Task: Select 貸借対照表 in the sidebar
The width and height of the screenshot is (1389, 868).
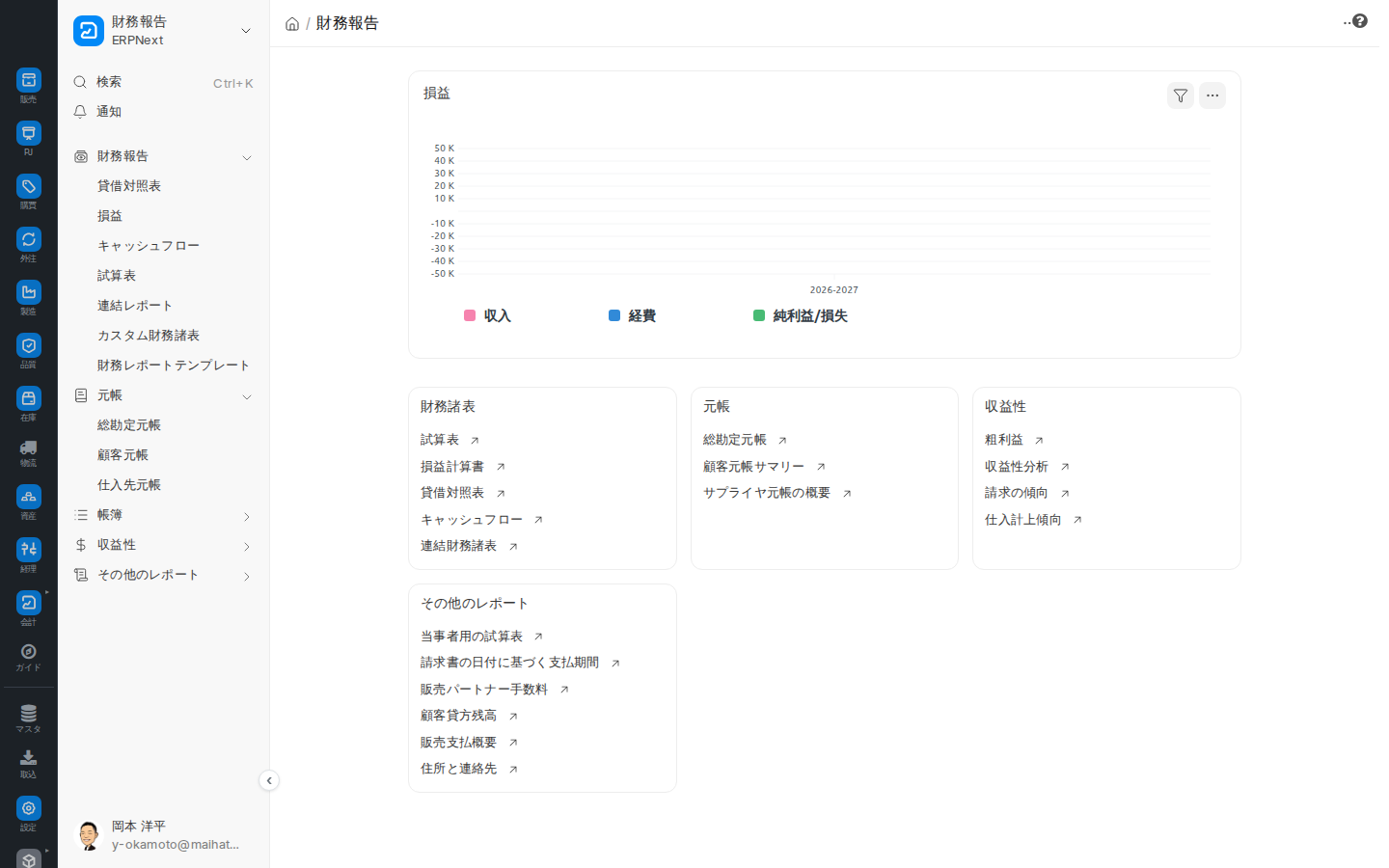Action: [x=129, y=186]
